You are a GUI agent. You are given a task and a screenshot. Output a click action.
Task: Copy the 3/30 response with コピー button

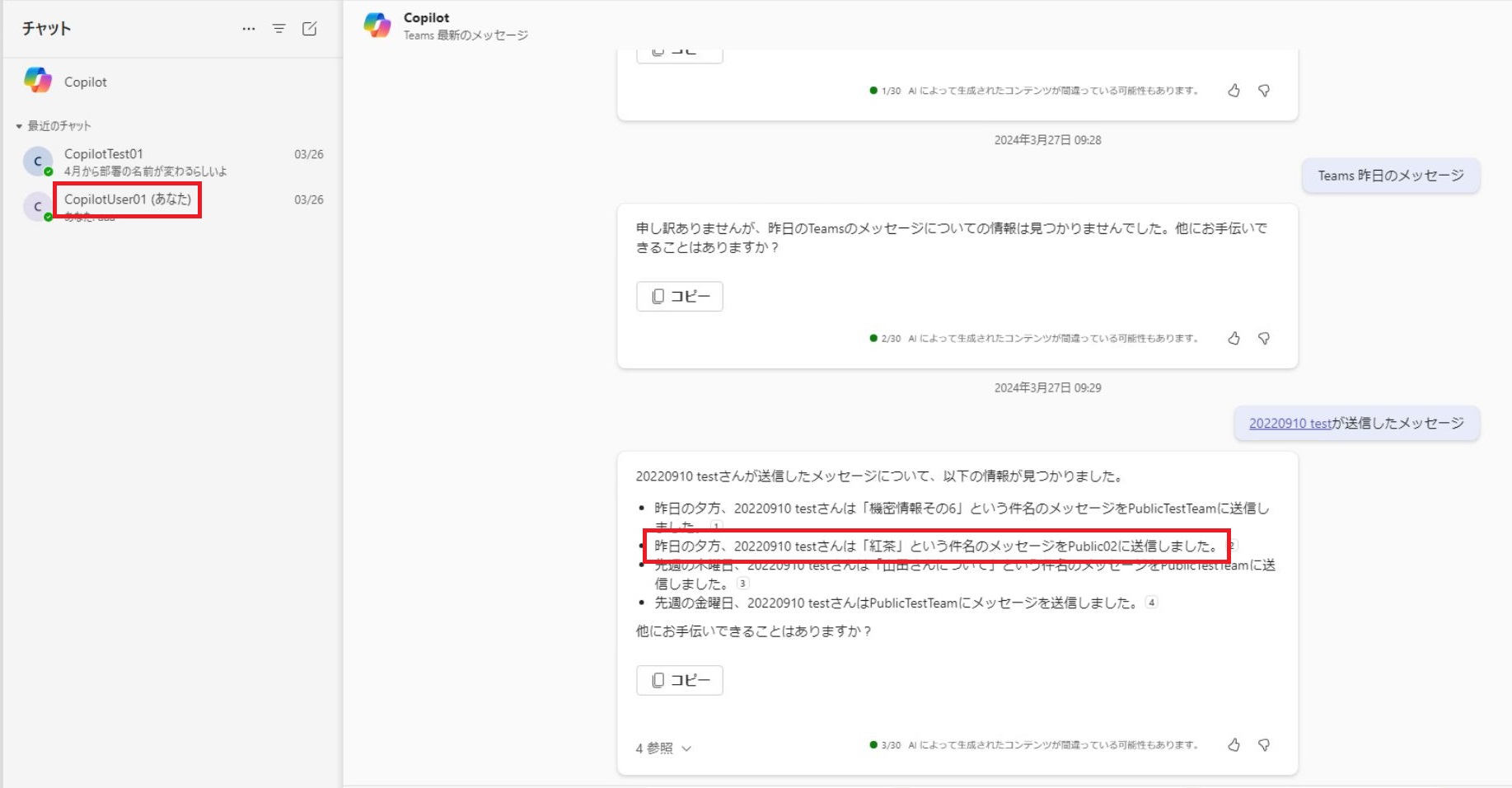pos(680,681)
